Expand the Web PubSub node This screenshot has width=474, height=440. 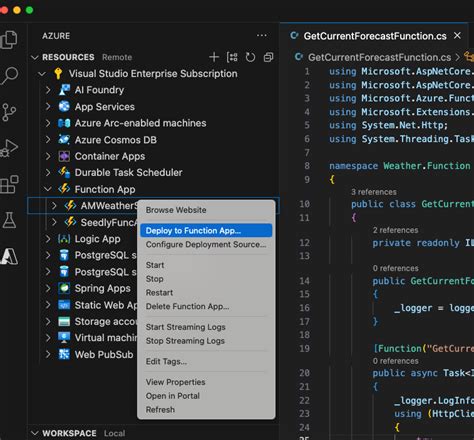click(x=48, y=354)
